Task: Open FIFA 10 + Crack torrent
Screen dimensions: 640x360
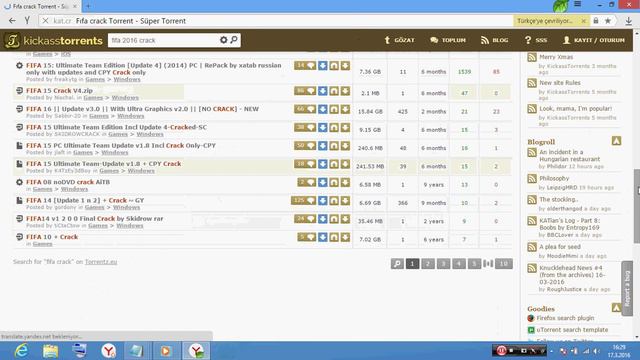Action: [x=52, y=237]
